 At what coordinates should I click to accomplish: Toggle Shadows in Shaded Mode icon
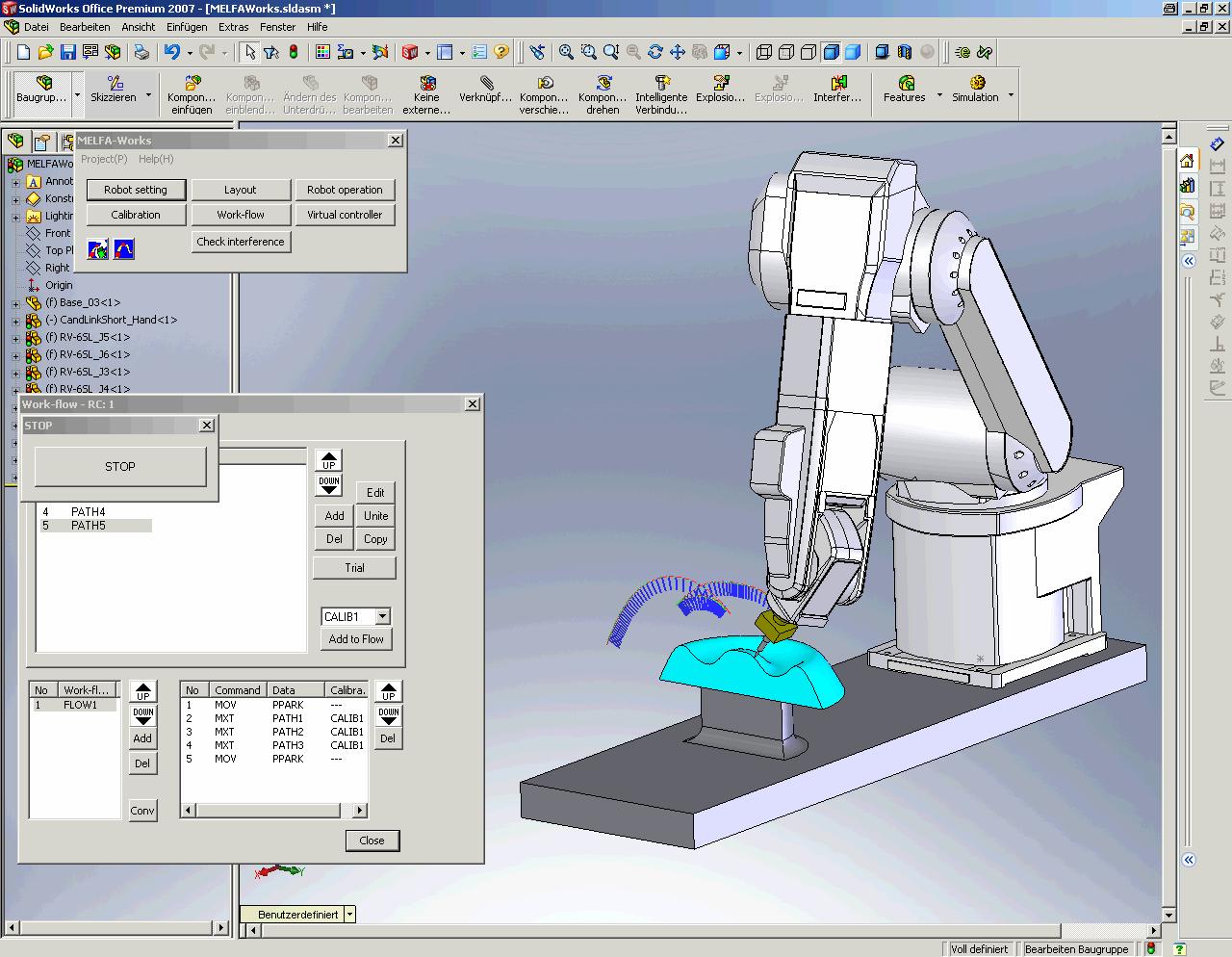[882, 52]
